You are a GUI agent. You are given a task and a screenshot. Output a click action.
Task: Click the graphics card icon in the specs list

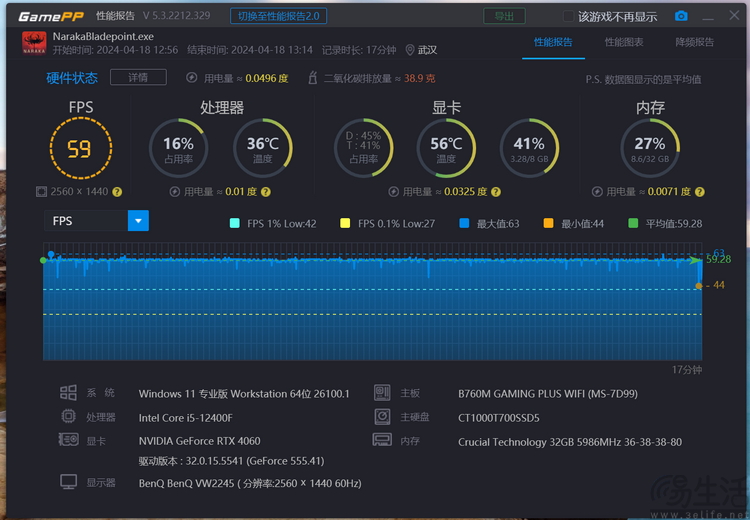[x=68, y=440]
